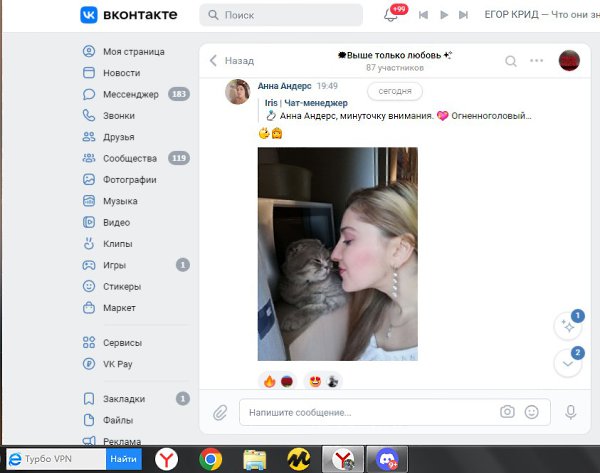Image resolution: width=600 pixels, height=473 pixels.
Task: Open Анна Андерс profile link
Action: [286, 87]
